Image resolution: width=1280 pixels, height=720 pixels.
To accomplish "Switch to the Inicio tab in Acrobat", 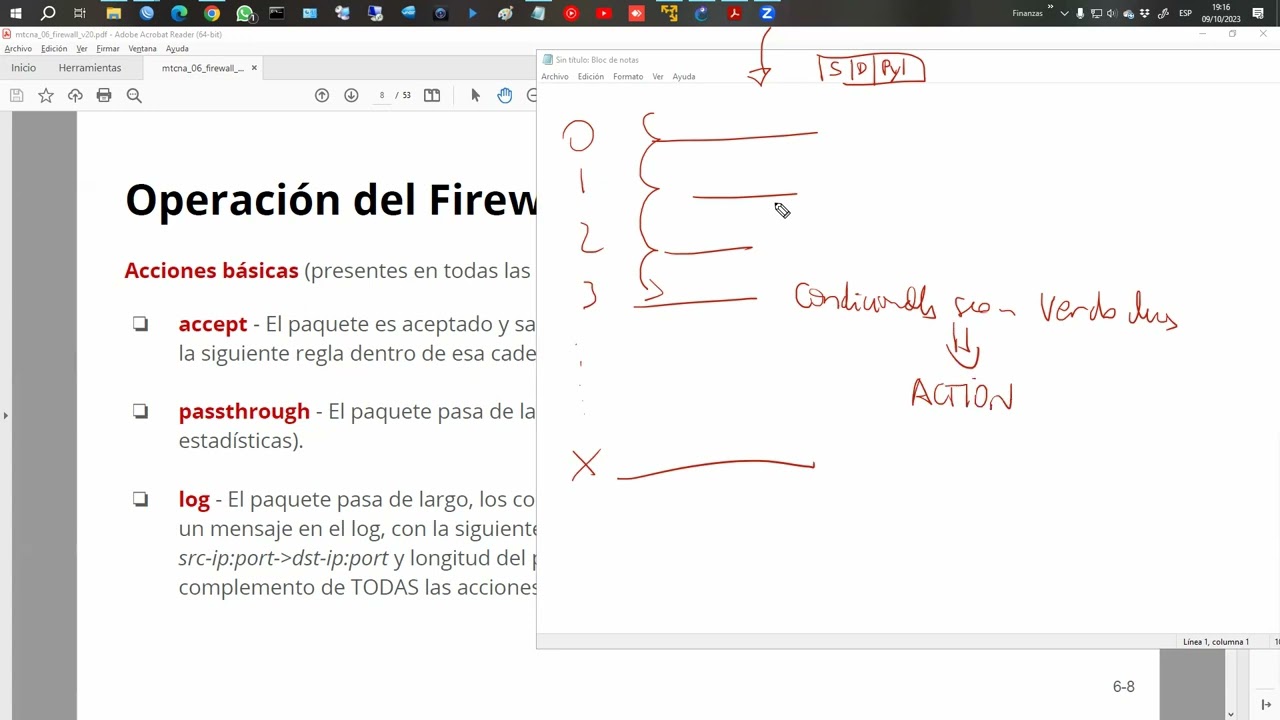I will tap(23, 68).
